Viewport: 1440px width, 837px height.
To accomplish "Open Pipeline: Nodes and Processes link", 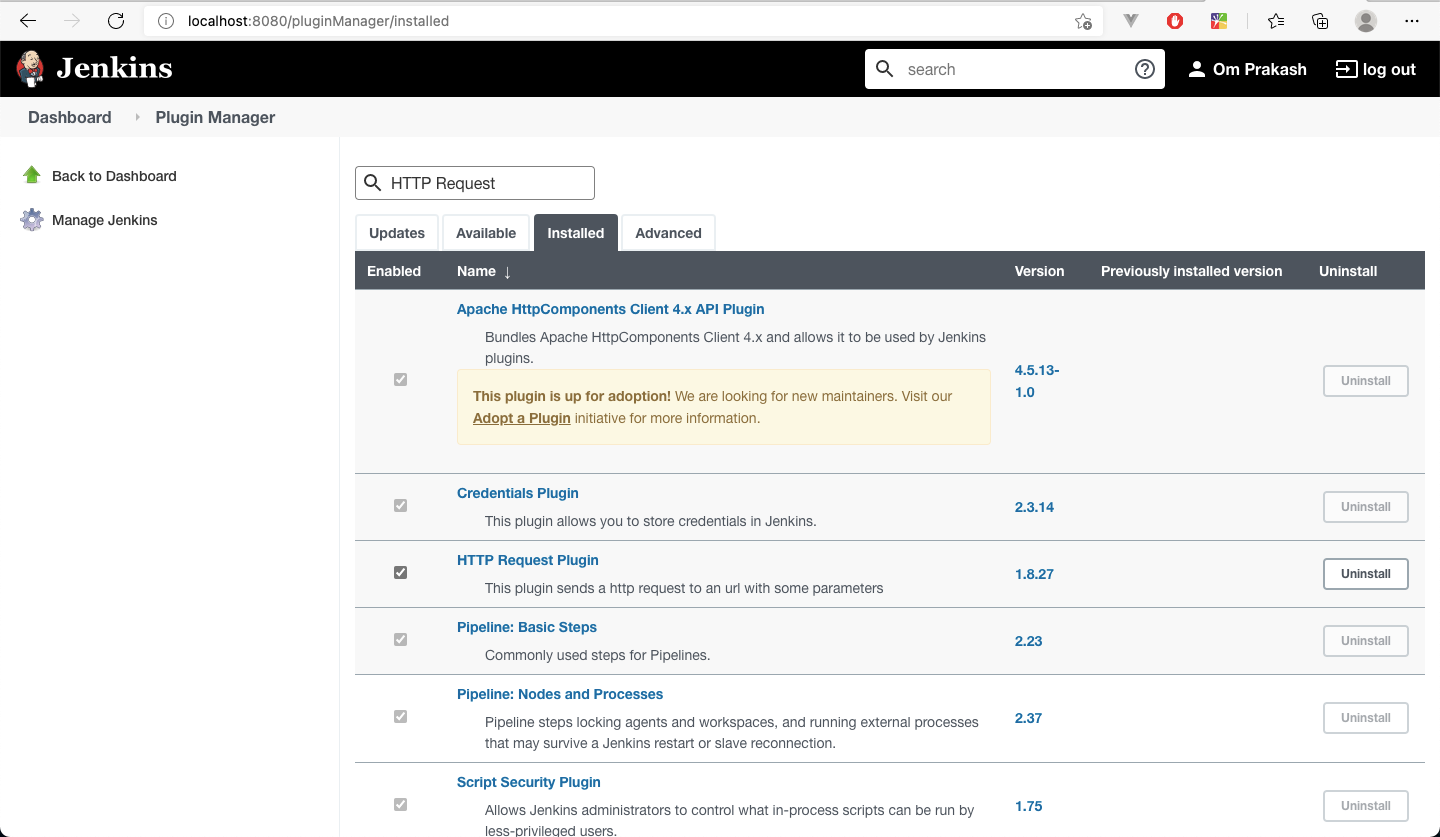I will click(560, 694).
